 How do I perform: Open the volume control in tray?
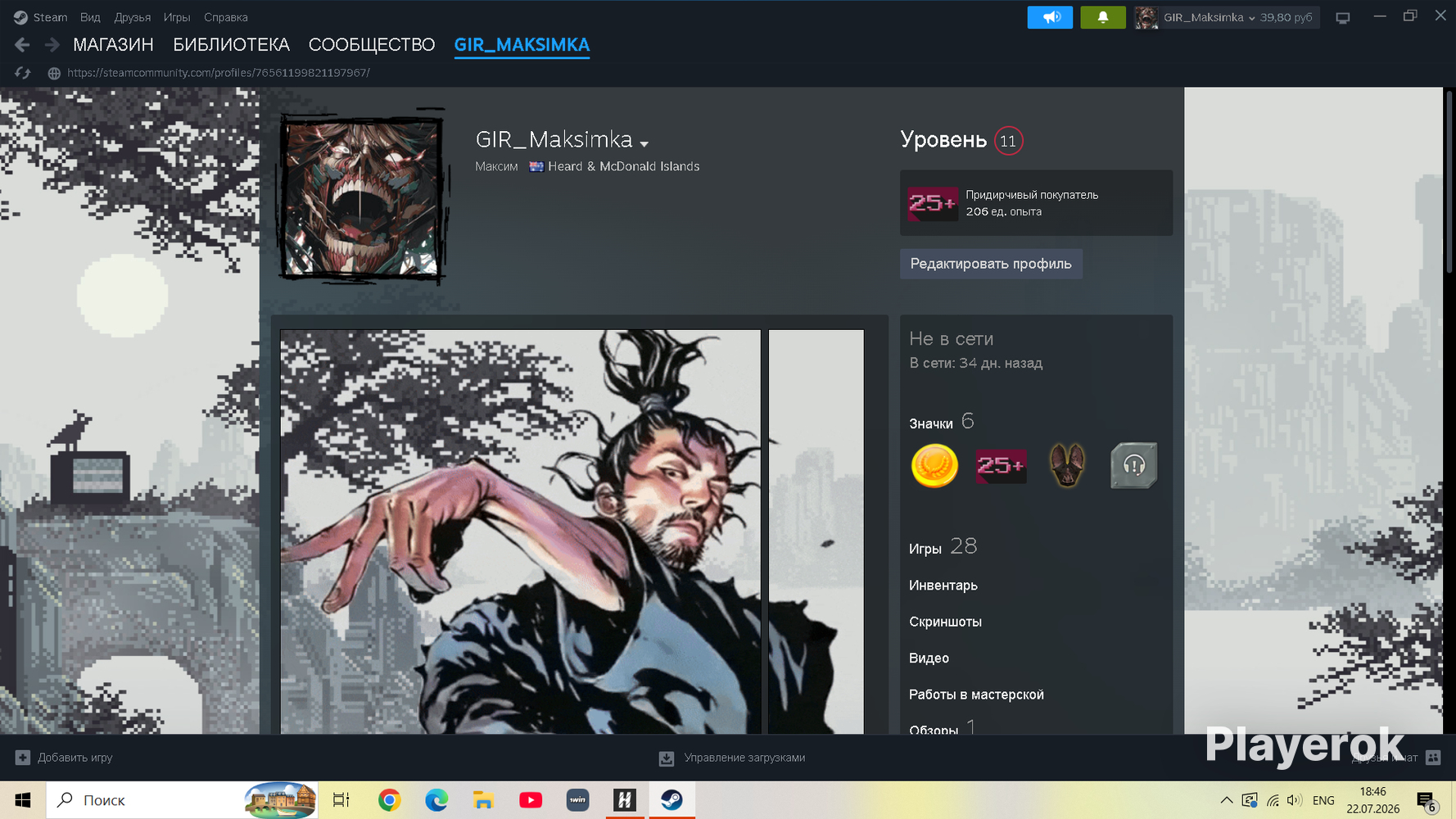1294,800
